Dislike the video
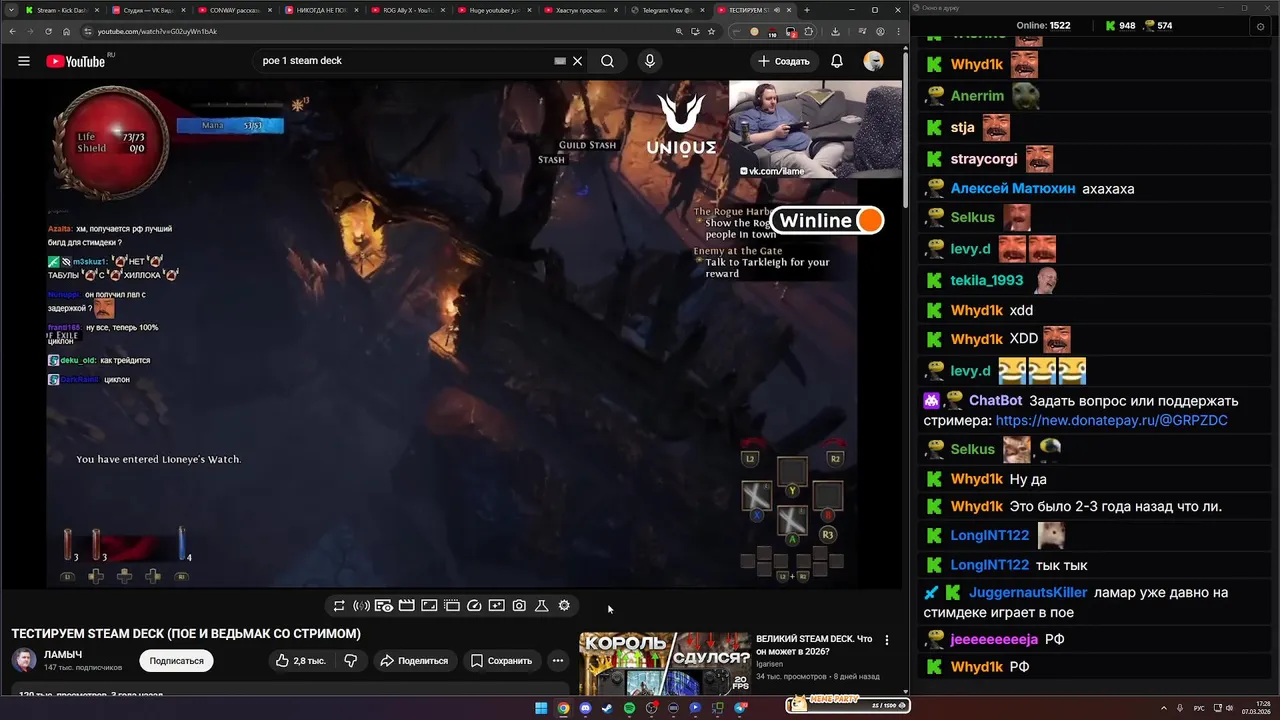 point(351,660)
